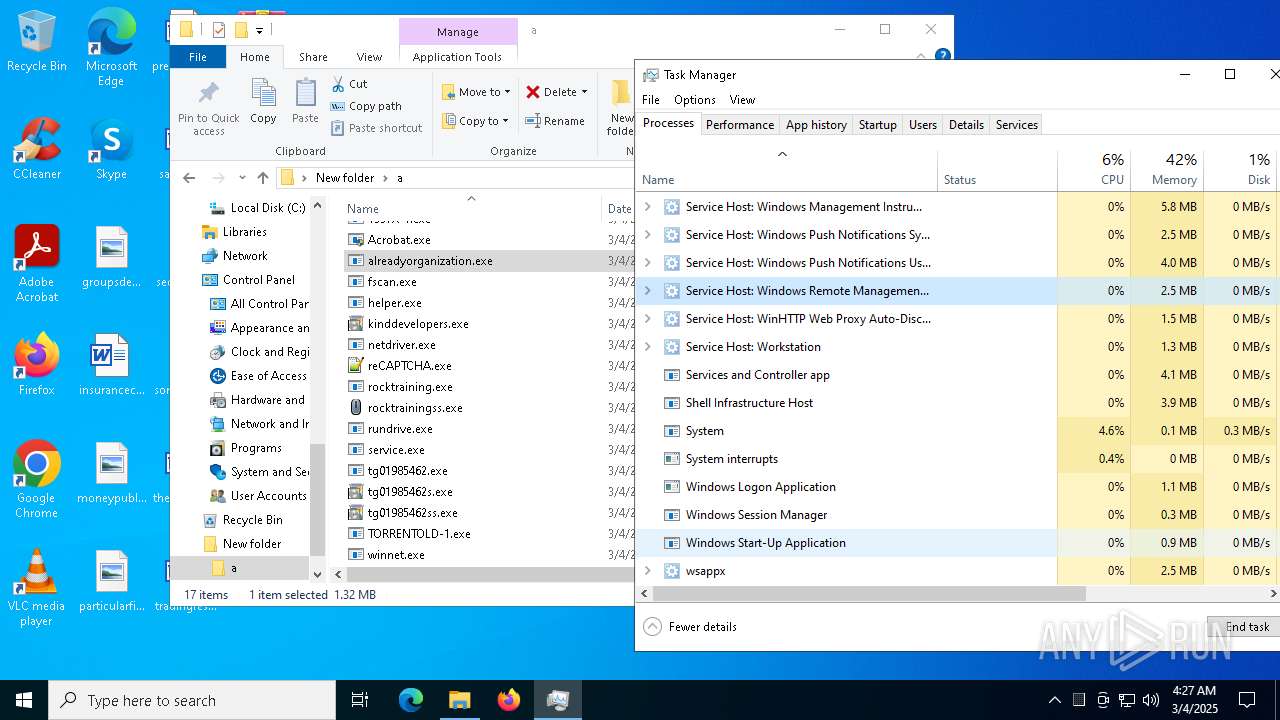Click the Firefox taskbar icon

[x=509, y=700]
